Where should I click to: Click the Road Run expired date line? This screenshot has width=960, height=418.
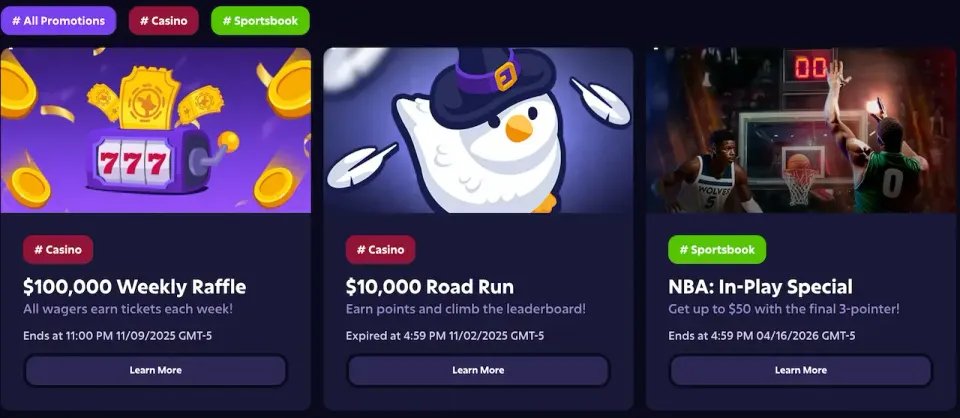[x=445, y=336]
